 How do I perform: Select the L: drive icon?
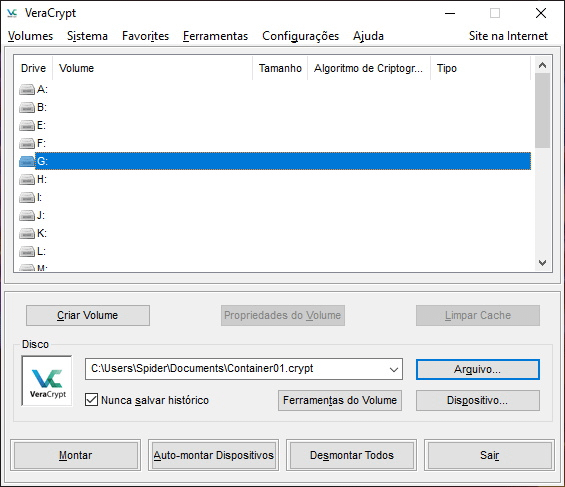tap(27, 251)
